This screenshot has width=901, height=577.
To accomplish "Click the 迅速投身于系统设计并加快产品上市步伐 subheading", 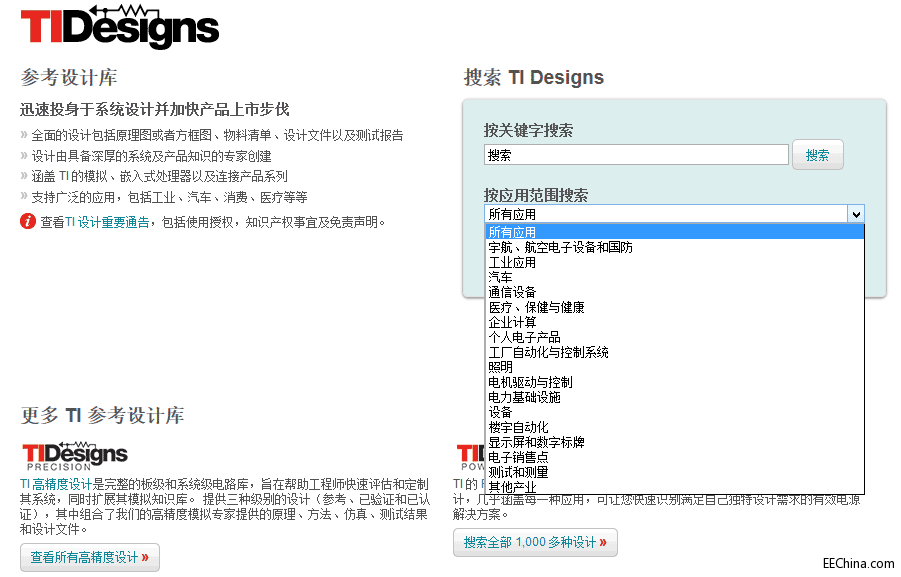I will pos(155,109).
